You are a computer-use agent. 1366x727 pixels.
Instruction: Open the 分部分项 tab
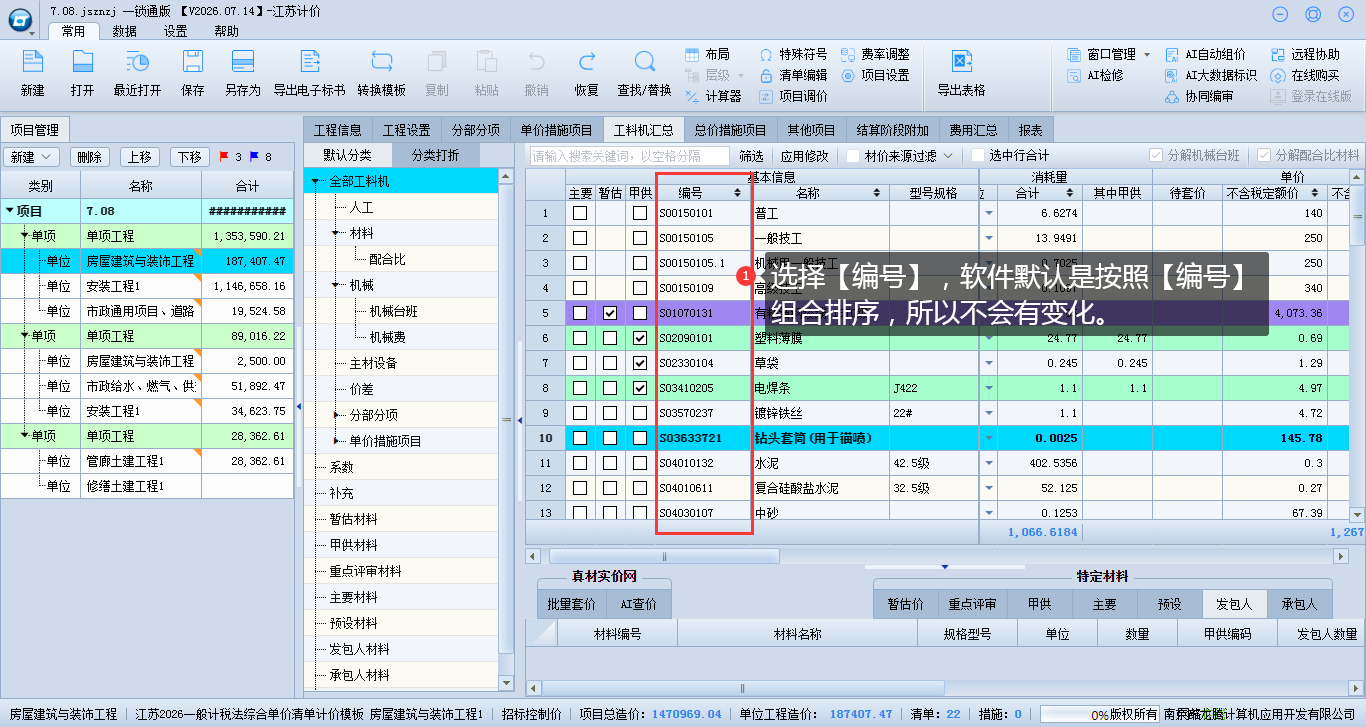tap(476, 130)
